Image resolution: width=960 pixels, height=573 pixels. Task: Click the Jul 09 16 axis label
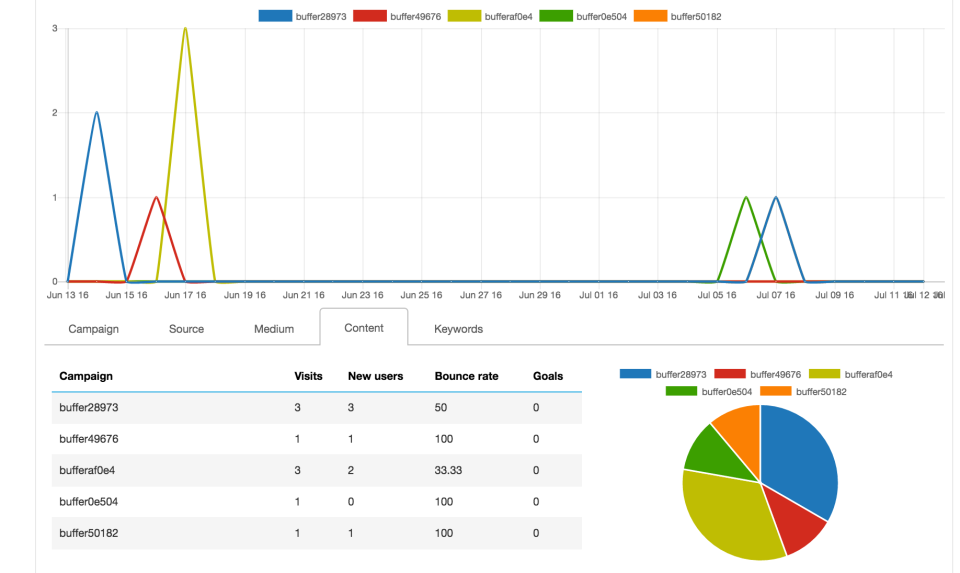tap(834, 295)
